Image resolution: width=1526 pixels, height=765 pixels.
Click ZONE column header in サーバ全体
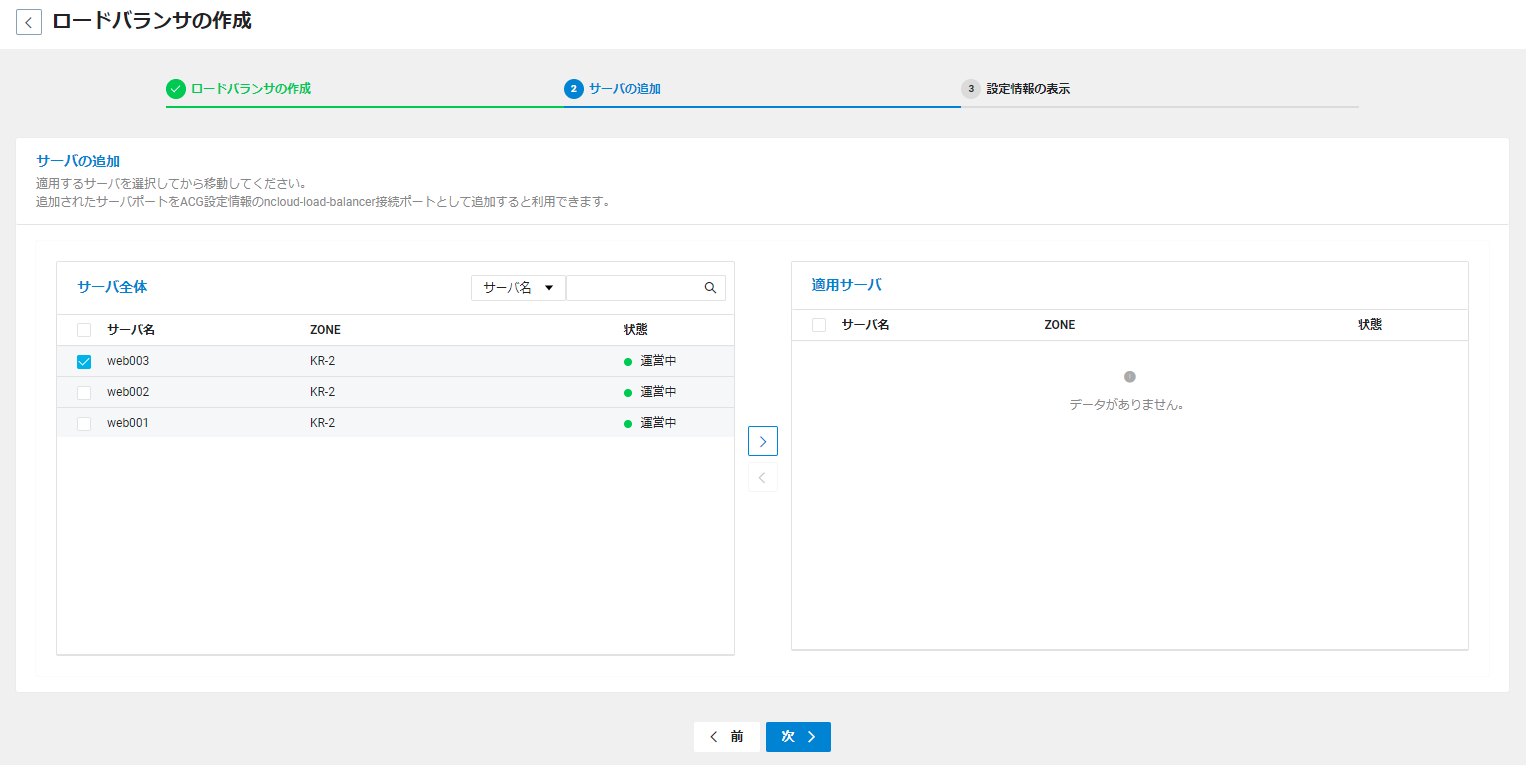pyautogui.click(x=325, y=330)
